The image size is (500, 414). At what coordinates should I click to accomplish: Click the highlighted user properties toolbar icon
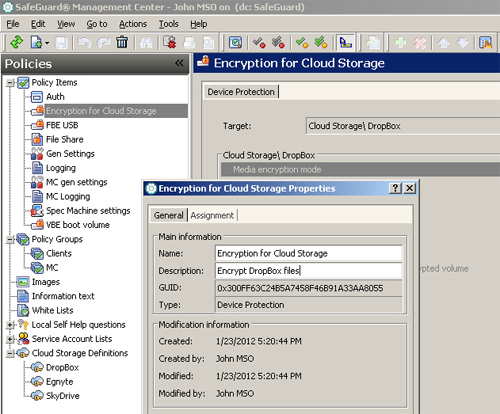click(346, 42)
